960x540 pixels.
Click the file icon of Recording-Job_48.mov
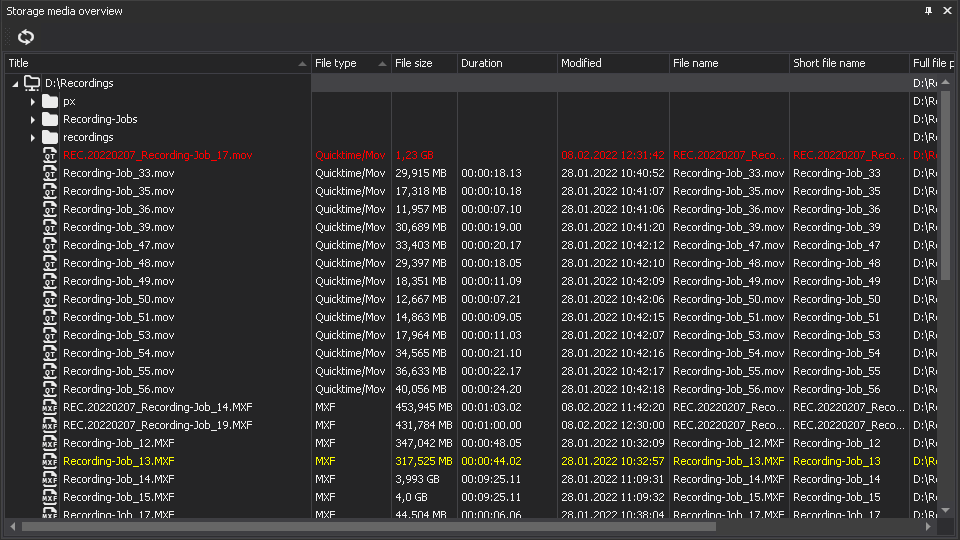click(x=50, y=263)
